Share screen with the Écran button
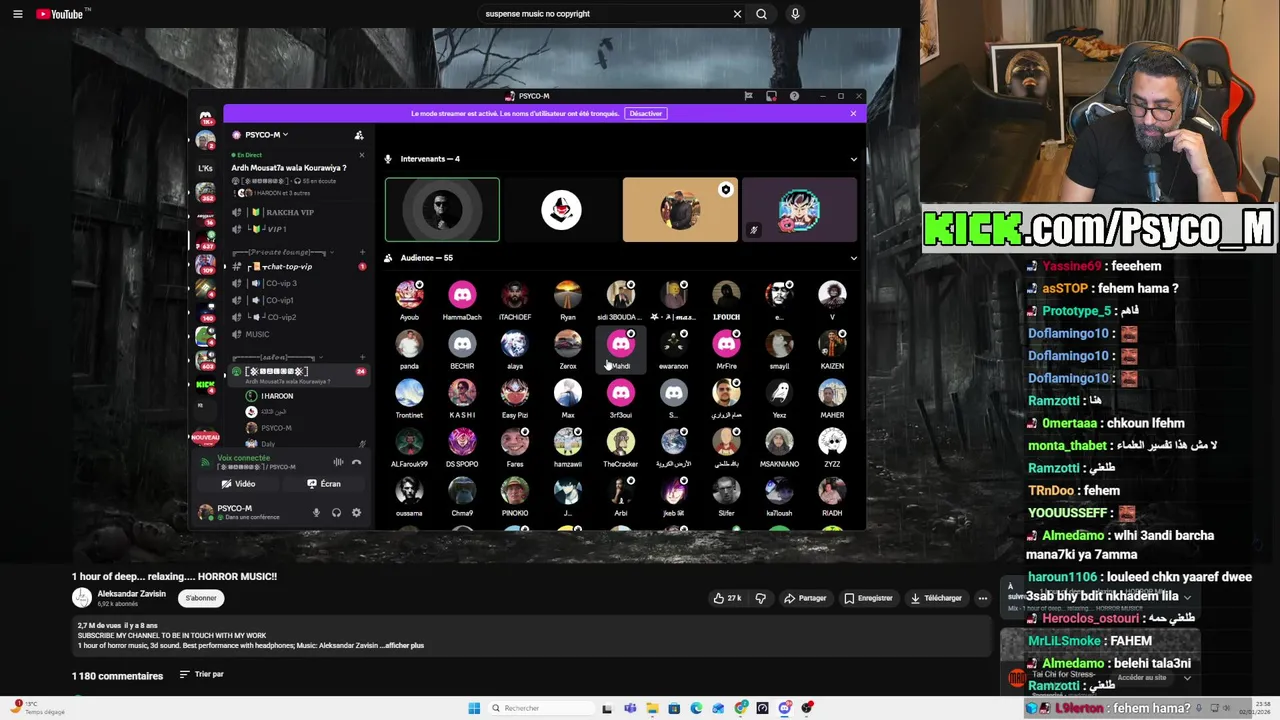The image size is (1280, 720). [324, 484]
